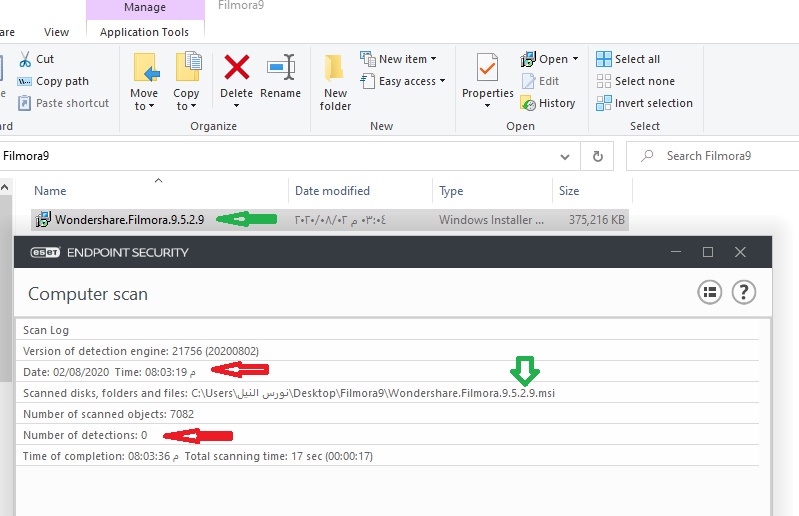Click the Move to folder icon
The width and height of the screenshot is (799, 516).
point(144,68)
